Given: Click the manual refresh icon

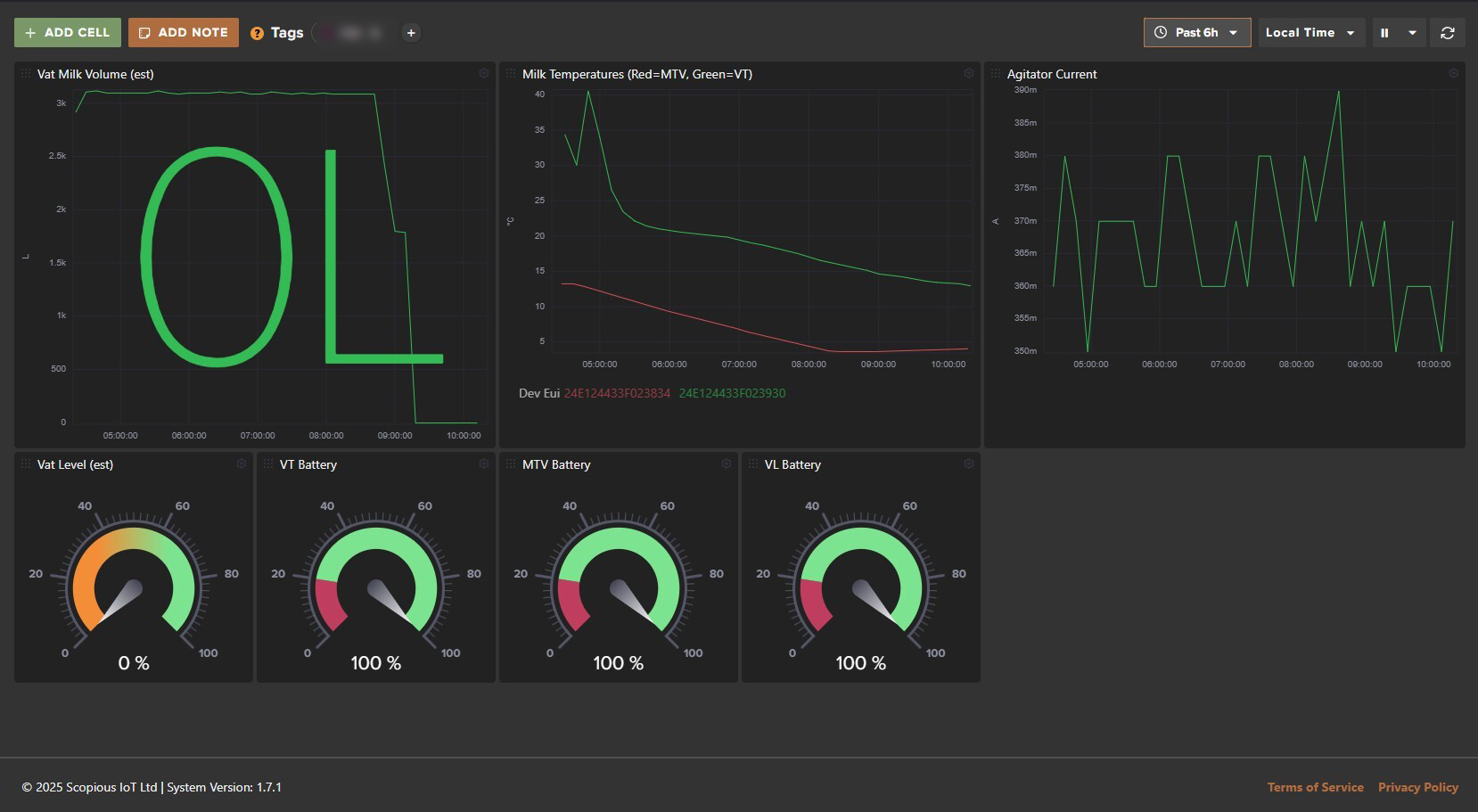Looking at the screenshot, I should click(1448, 33).
